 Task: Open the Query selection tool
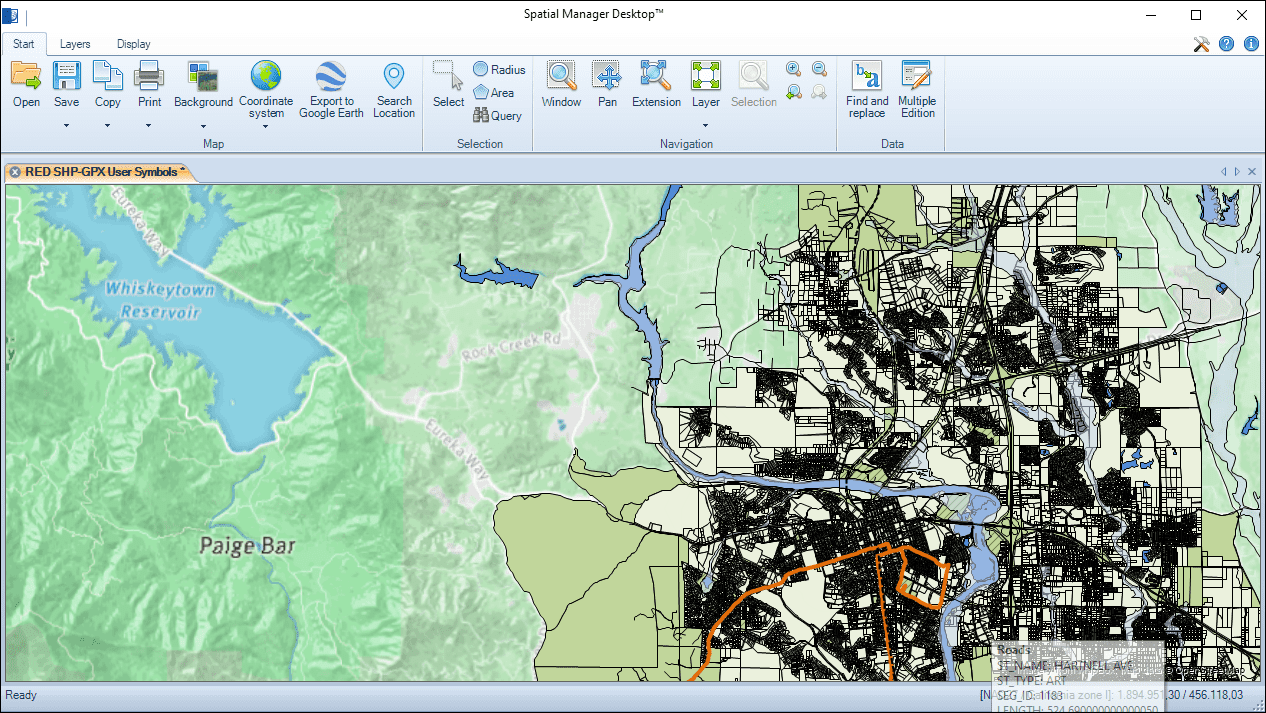point(497,116)
